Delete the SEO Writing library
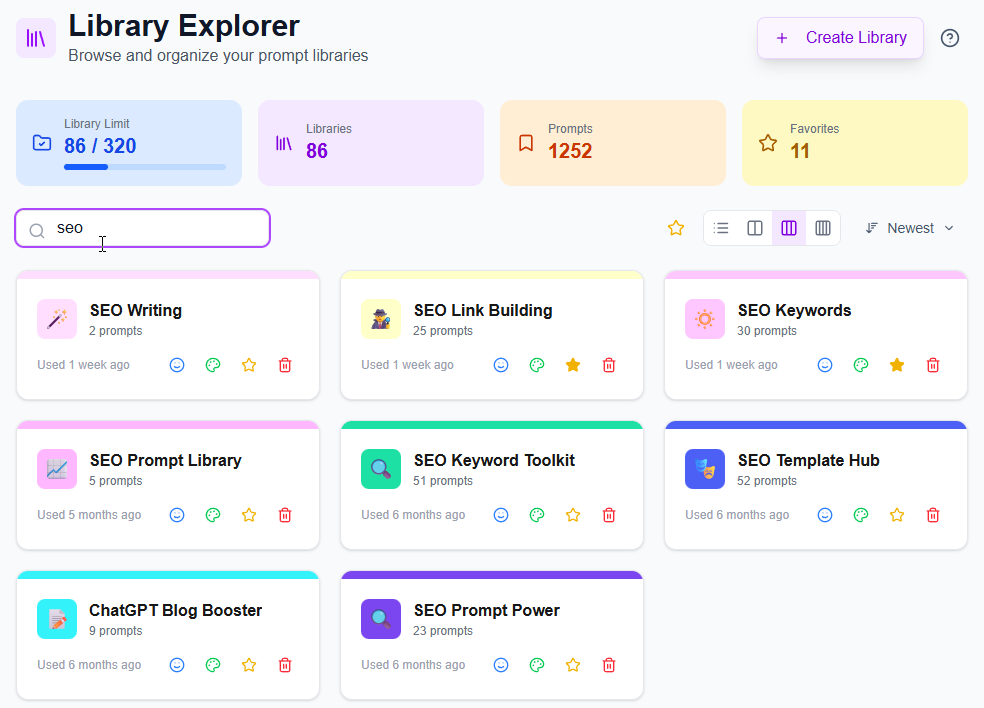The image size is (984, 708). (285, 365)
